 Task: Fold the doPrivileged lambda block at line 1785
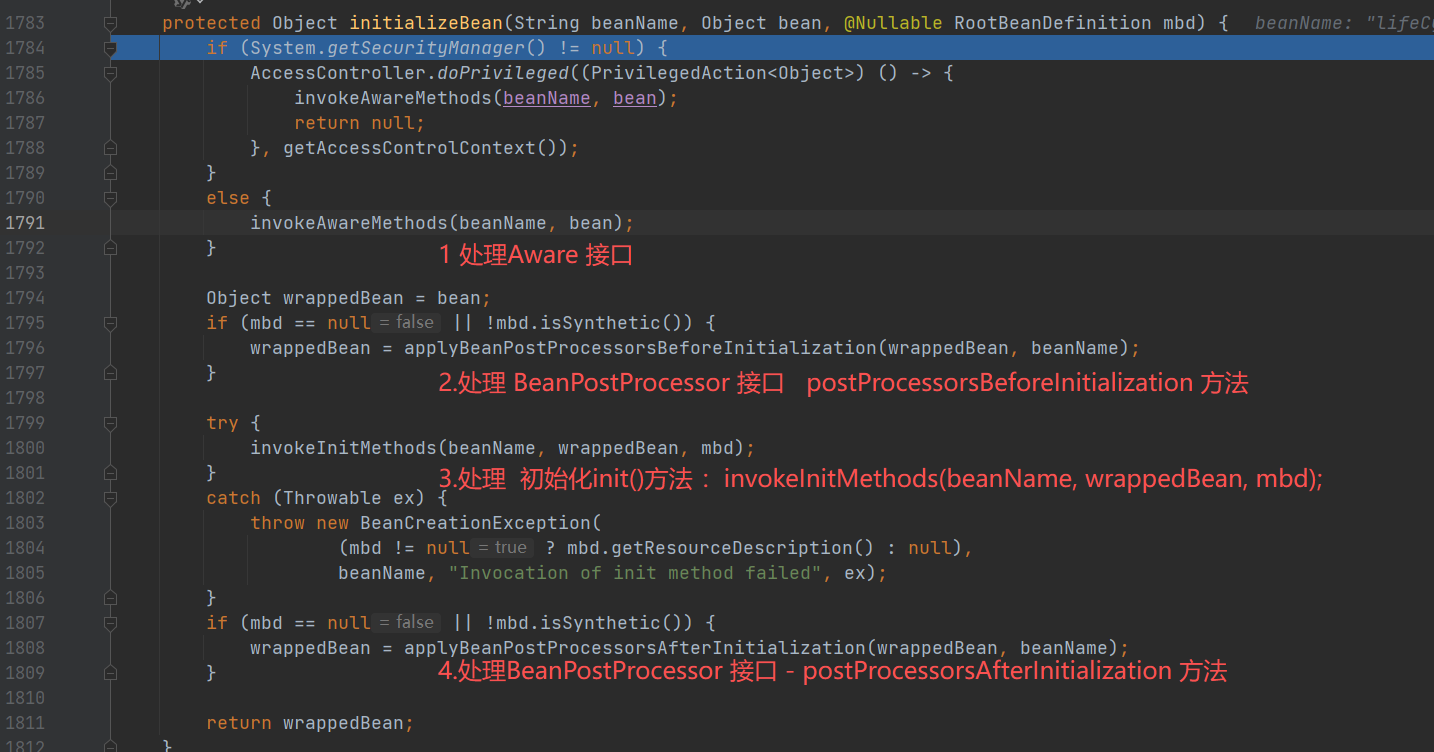point(110,73)
